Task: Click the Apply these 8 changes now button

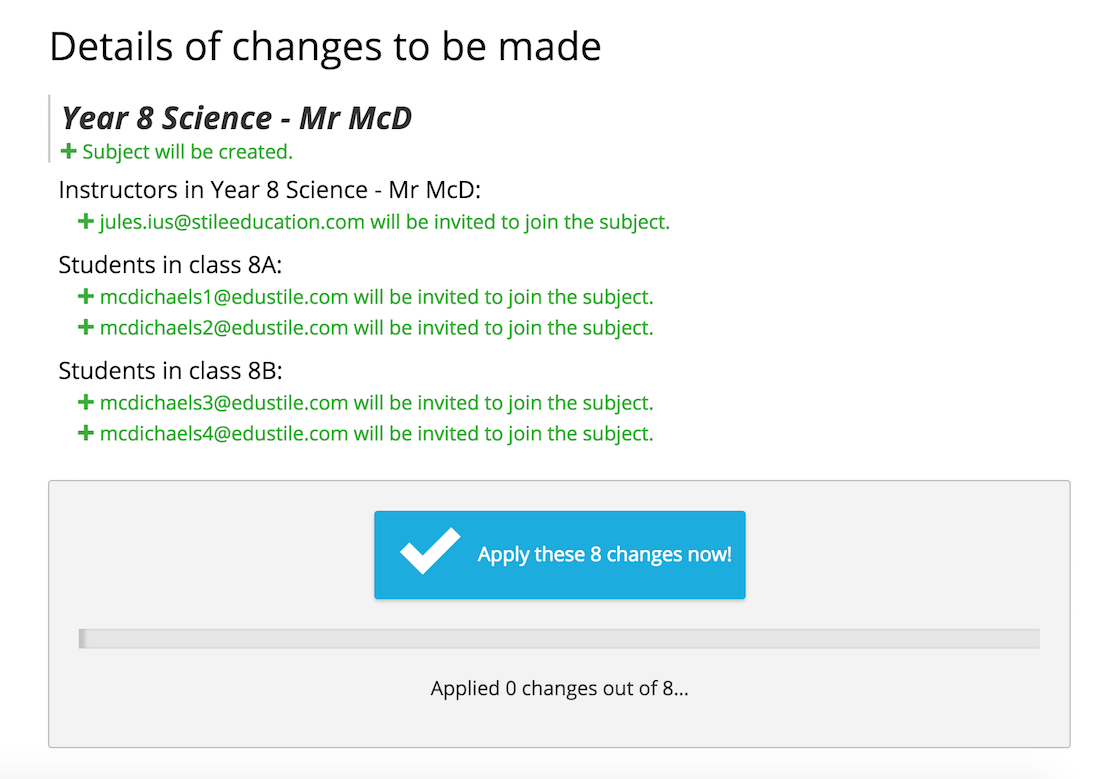Action: (x=559, y=555)
